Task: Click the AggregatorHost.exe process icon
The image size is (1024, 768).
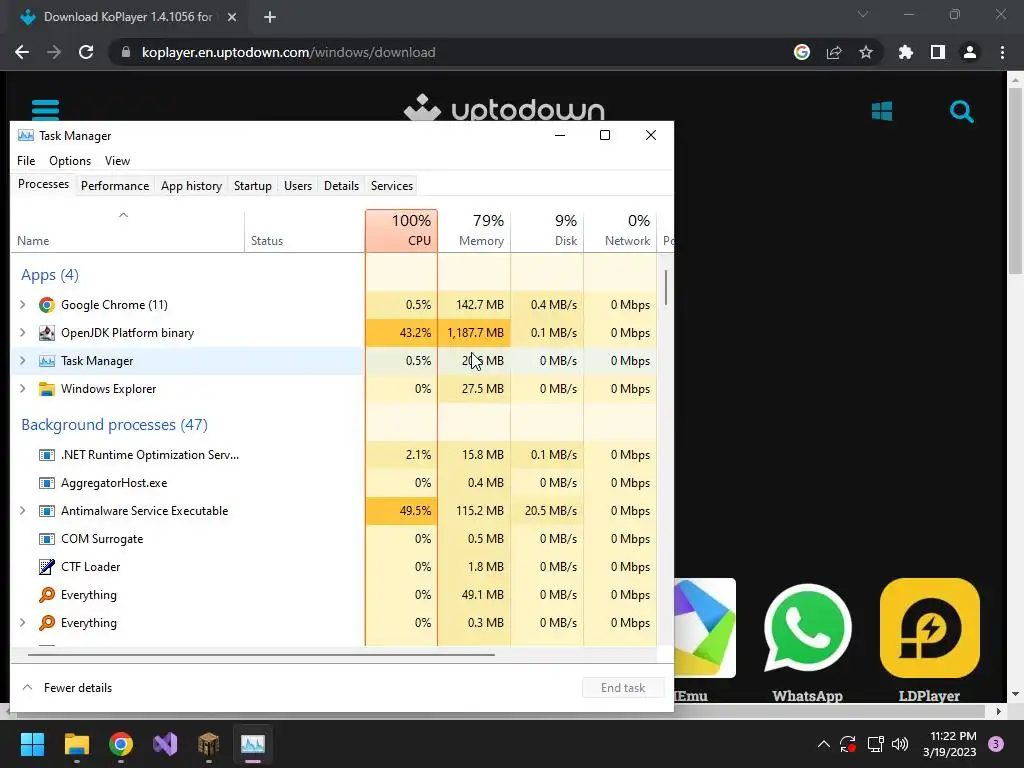Action: 46,483
